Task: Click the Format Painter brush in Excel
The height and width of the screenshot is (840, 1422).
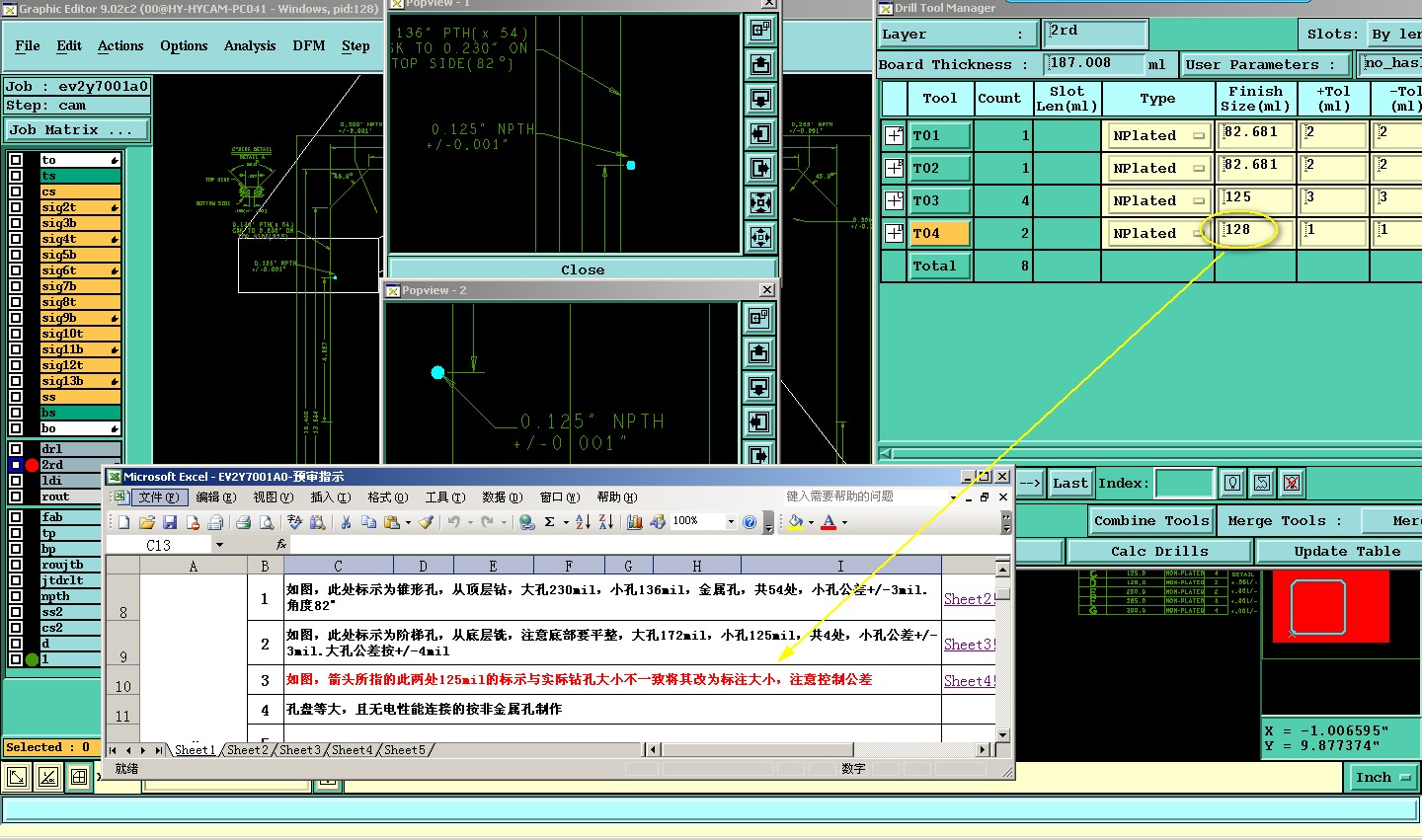Action: pyautogui.click(x=426, y=522)
